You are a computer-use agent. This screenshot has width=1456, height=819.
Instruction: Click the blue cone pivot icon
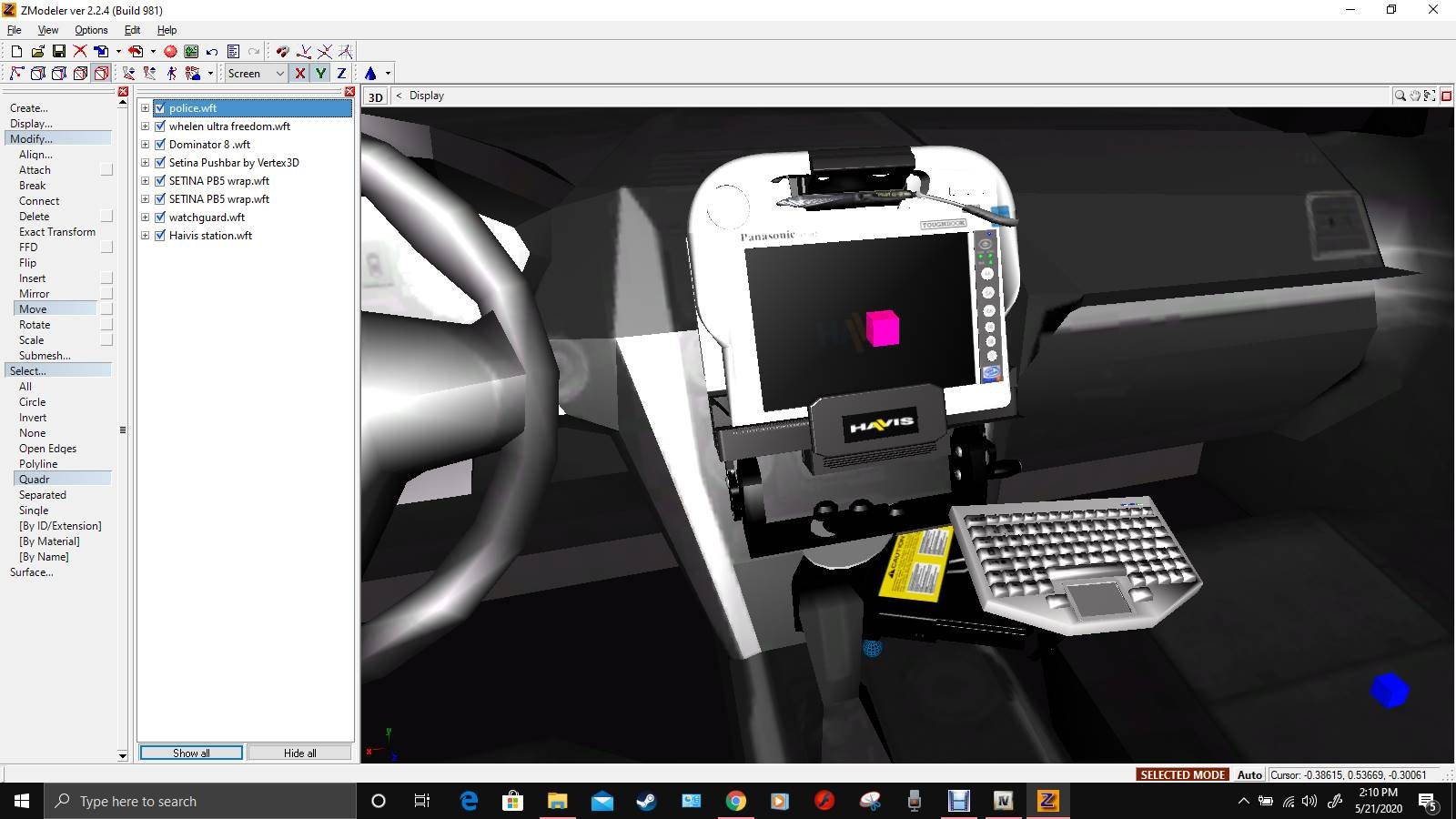(370, 74)
